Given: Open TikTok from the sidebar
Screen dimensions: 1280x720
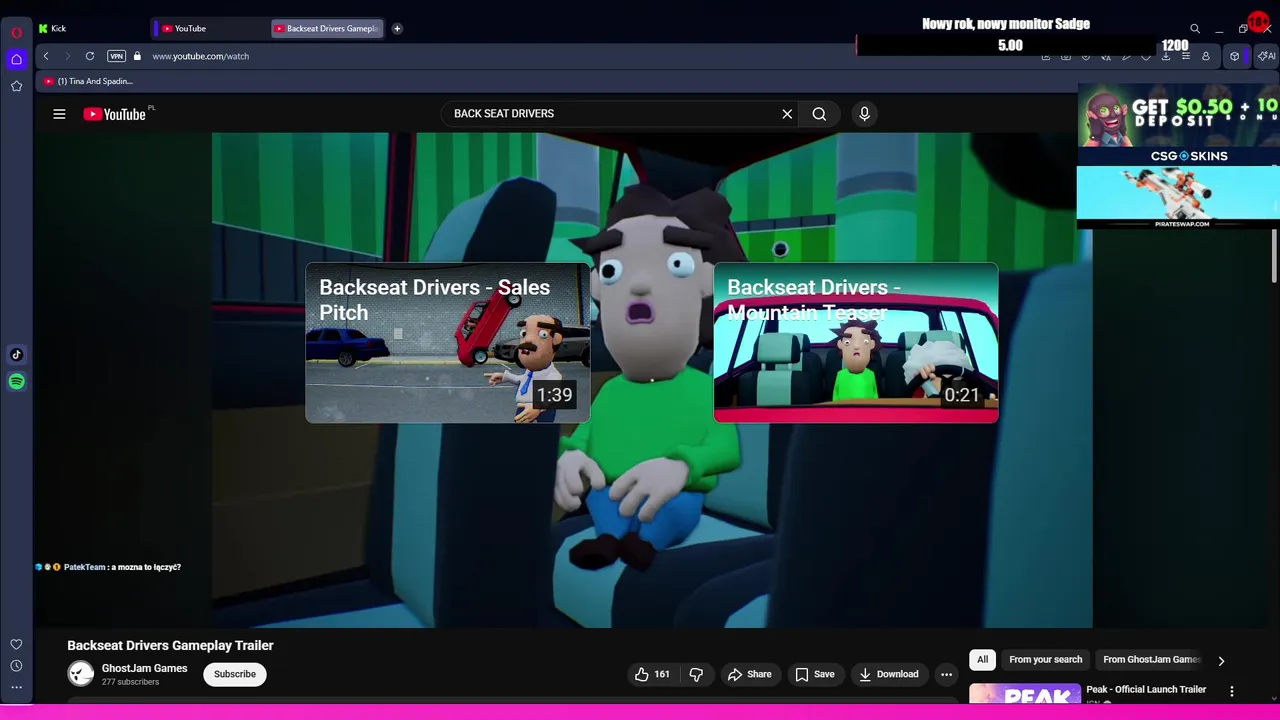Looking at the screenshot, I should pos(16,354).
